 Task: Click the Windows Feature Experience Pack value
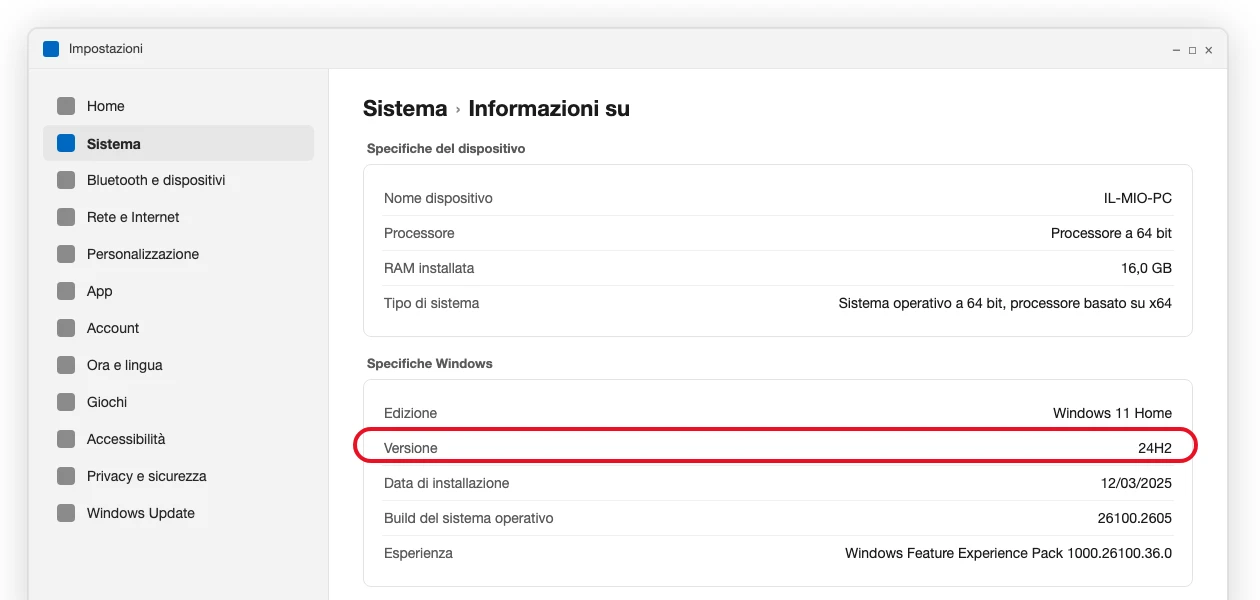(1008, 553)
